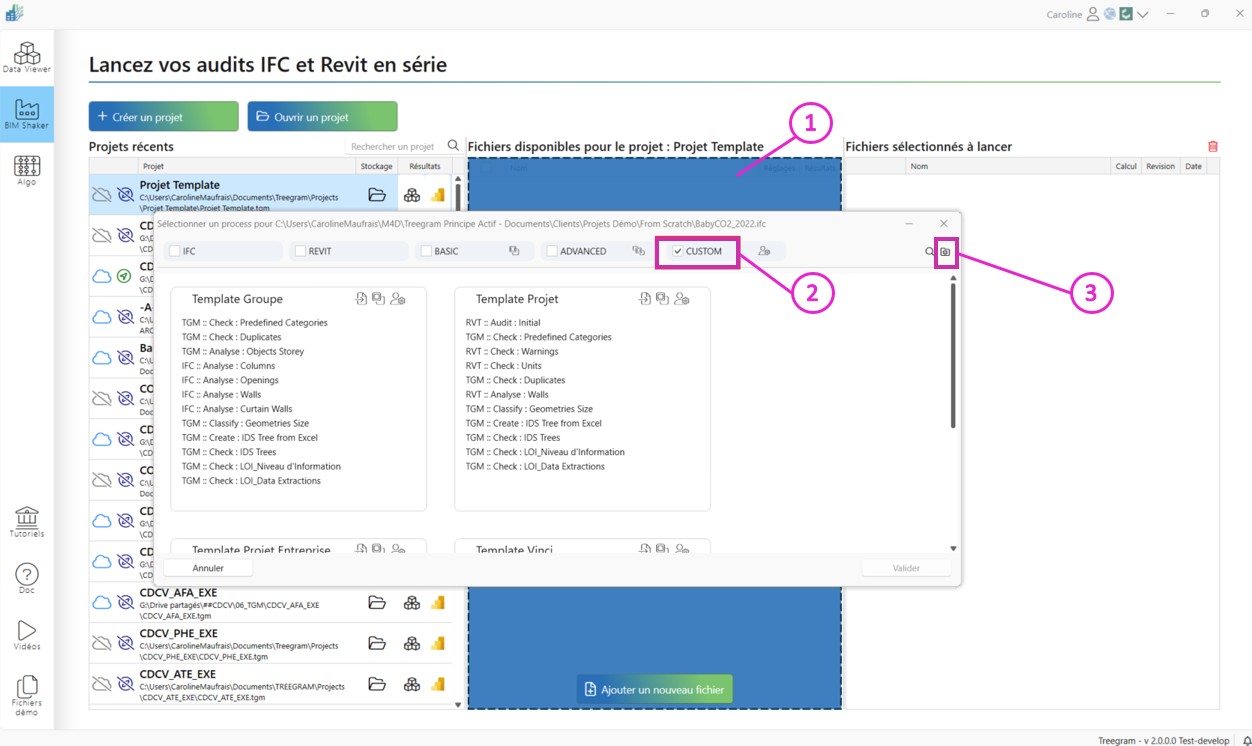1252x746 pixels.
Task: Click the Annuler button in dialog
Action: click(208, 568)
